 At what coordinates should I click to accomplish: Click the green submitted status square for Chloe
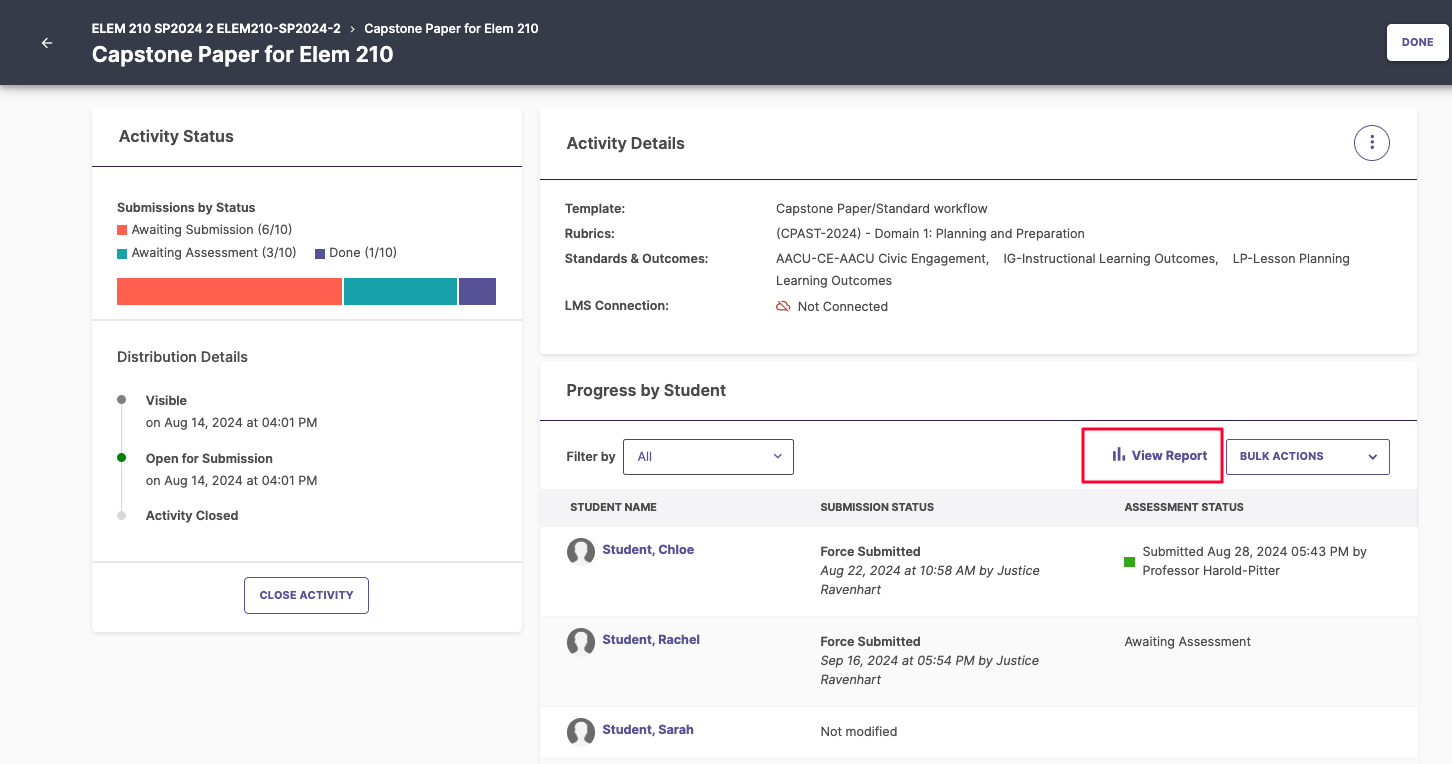pos(1129,564)
